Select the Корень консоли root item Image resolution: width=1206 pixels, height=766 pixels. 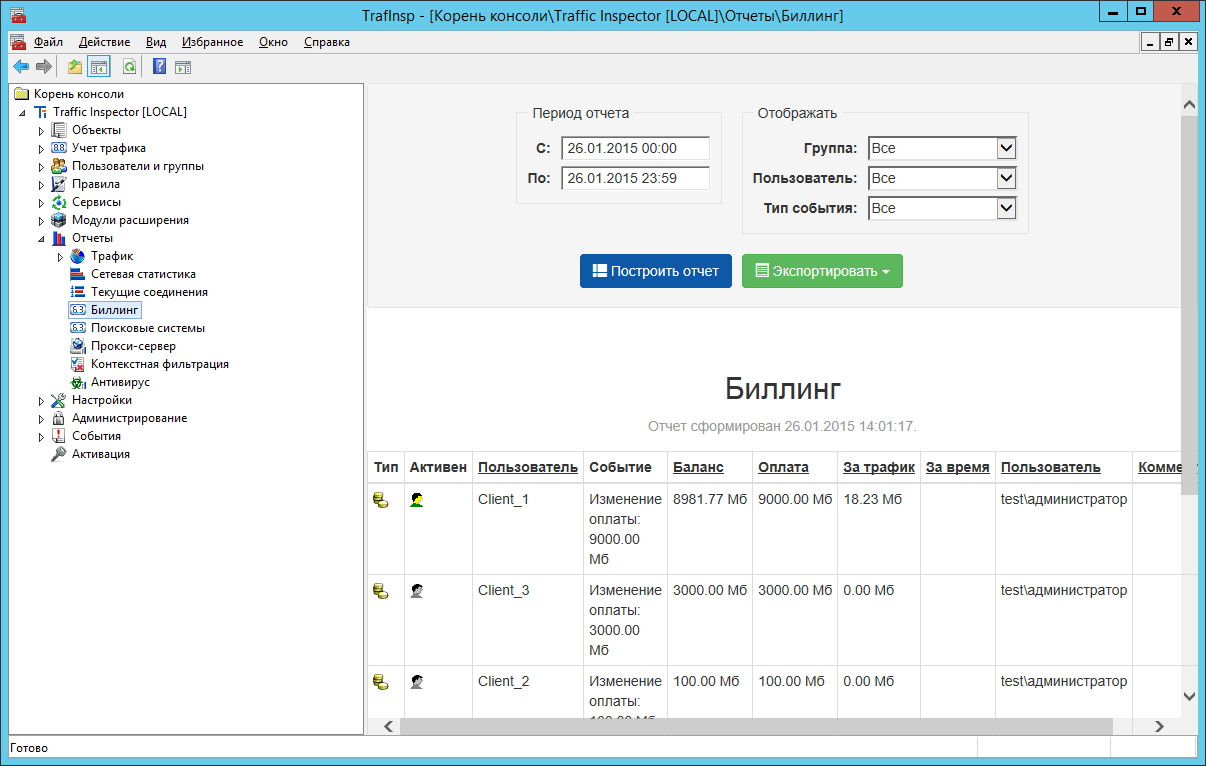[x=78, y=94]
